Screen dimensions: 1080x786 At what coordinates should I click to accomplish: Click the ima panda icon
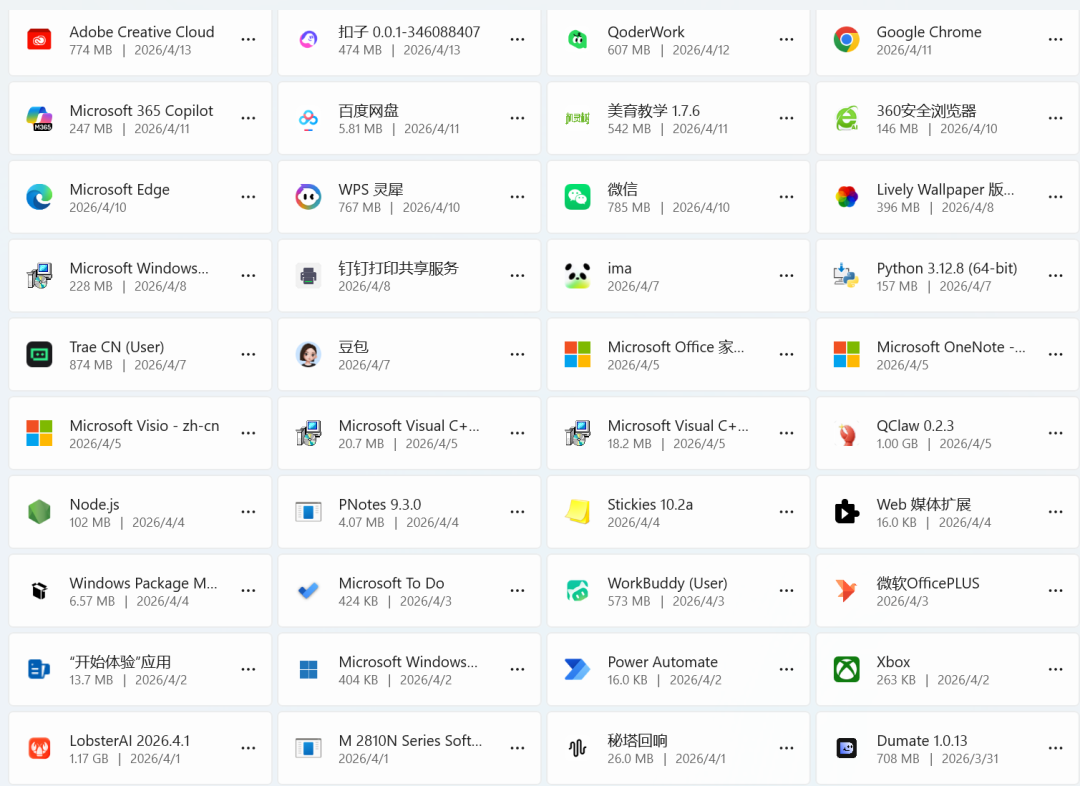coord(577,276)
